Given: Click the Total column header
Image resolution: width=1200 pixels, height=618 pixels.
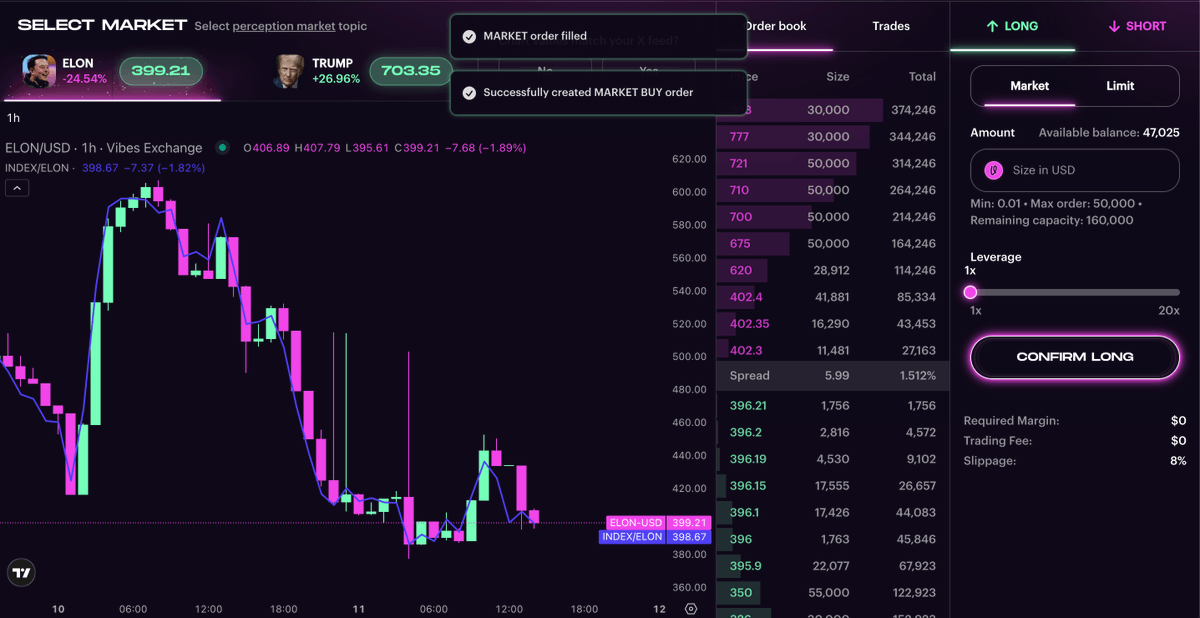Looking at the screenshot, I should click(x=922, y=77).
